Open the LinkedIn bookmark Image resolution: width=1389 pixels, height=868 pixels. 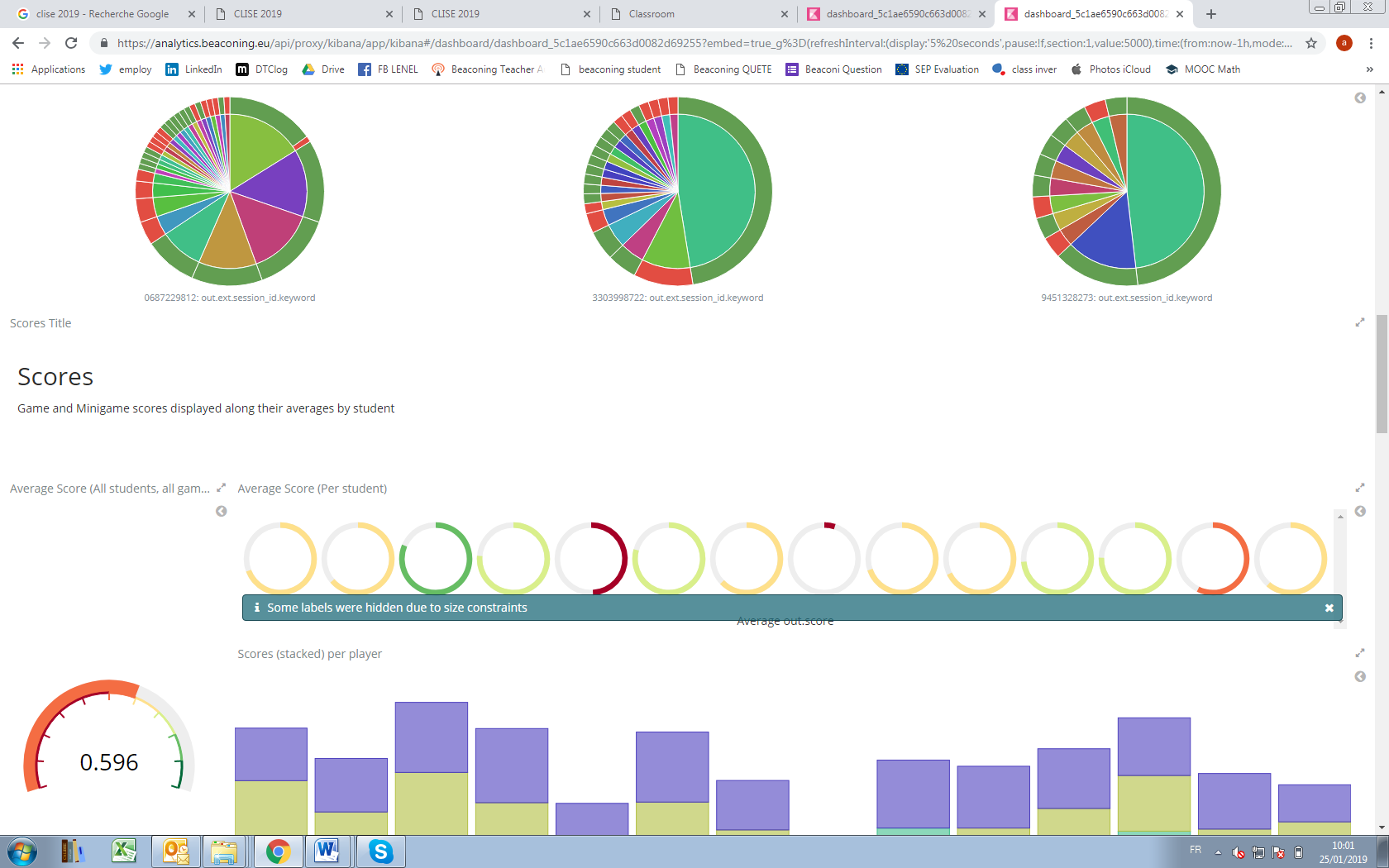tap(193, 69)
